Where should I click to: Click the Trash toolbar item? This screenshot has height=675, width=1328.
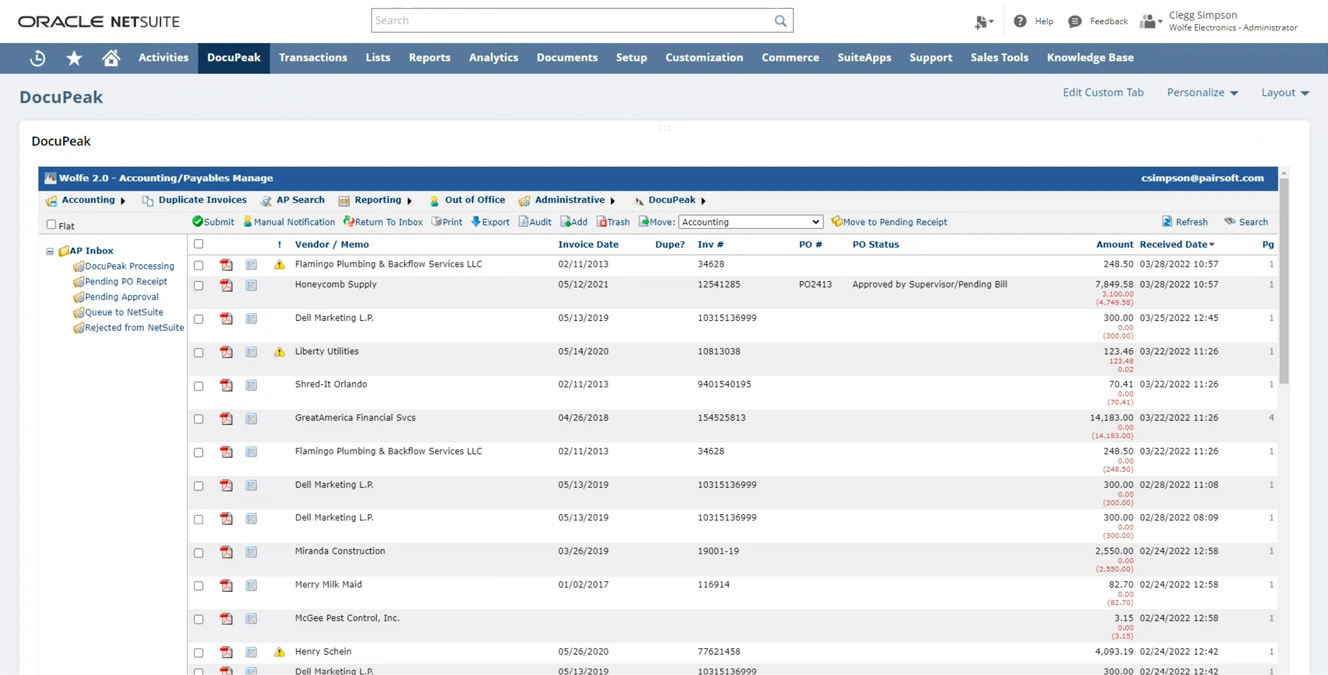coord(613,222)
